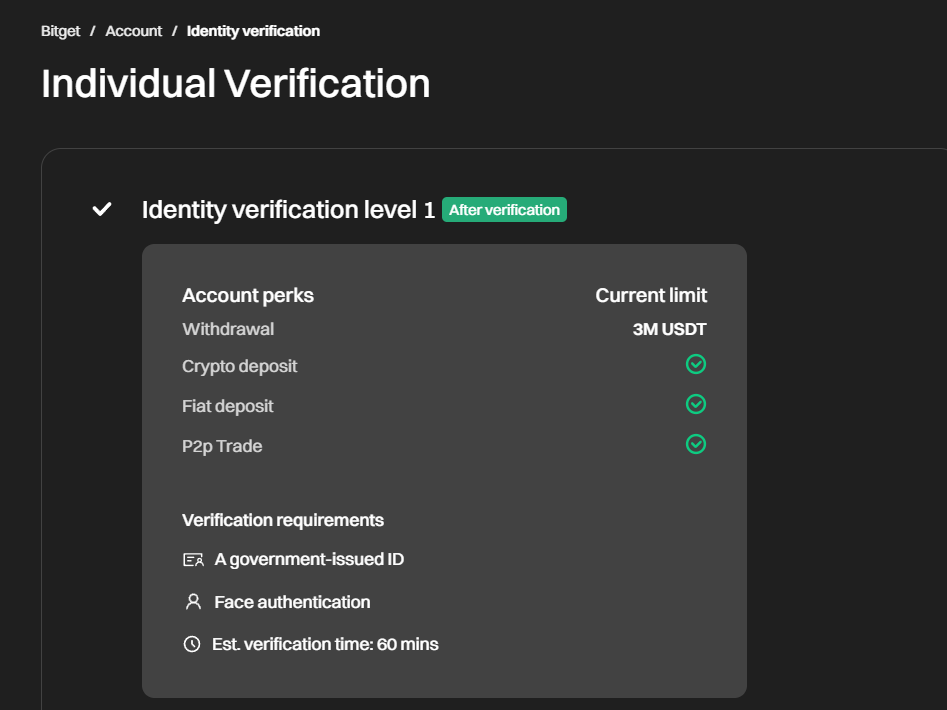
Task: Click the 3M USDT withdrawal limit value
Action: point(669,329)
